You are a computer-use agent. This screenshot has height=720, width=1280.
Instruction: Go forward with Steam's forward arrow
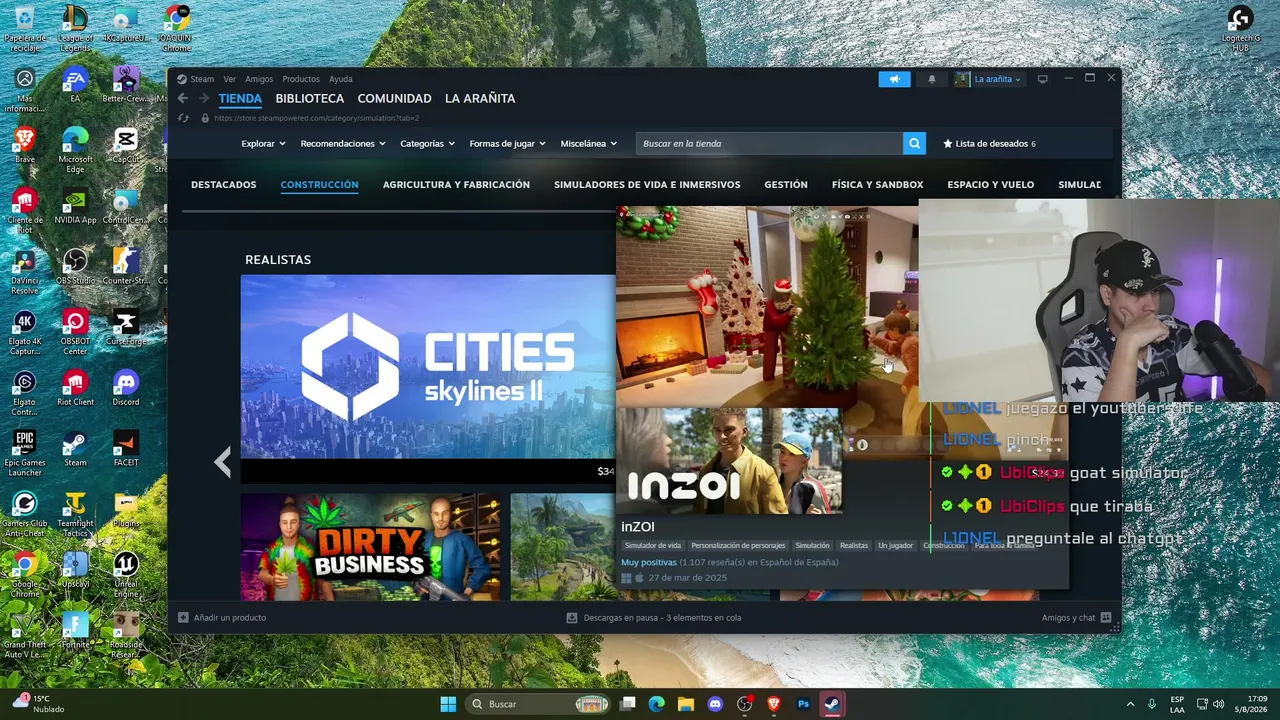[x=204, y=98]
